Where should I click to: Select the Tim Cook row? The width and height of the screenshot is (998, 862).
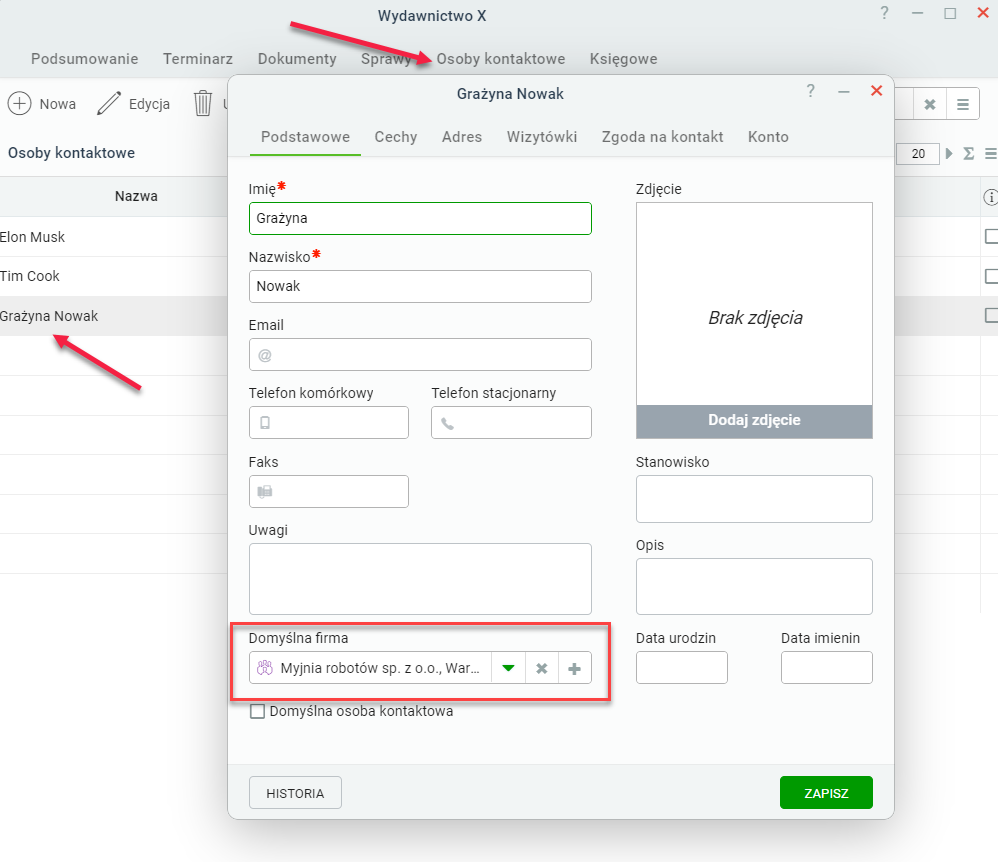(x=113, y=276)
